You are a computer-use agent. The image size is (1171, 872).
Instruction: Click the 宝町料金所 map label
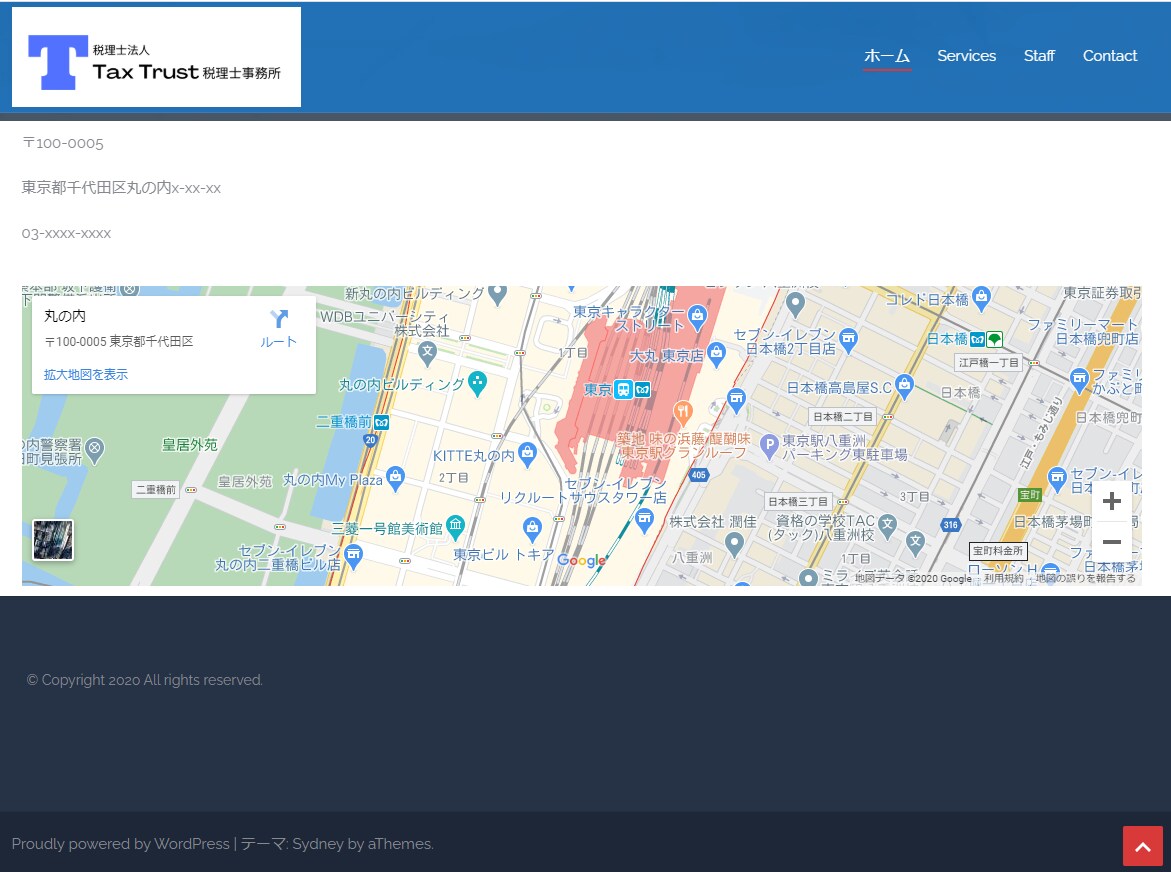tap(998, 551)
